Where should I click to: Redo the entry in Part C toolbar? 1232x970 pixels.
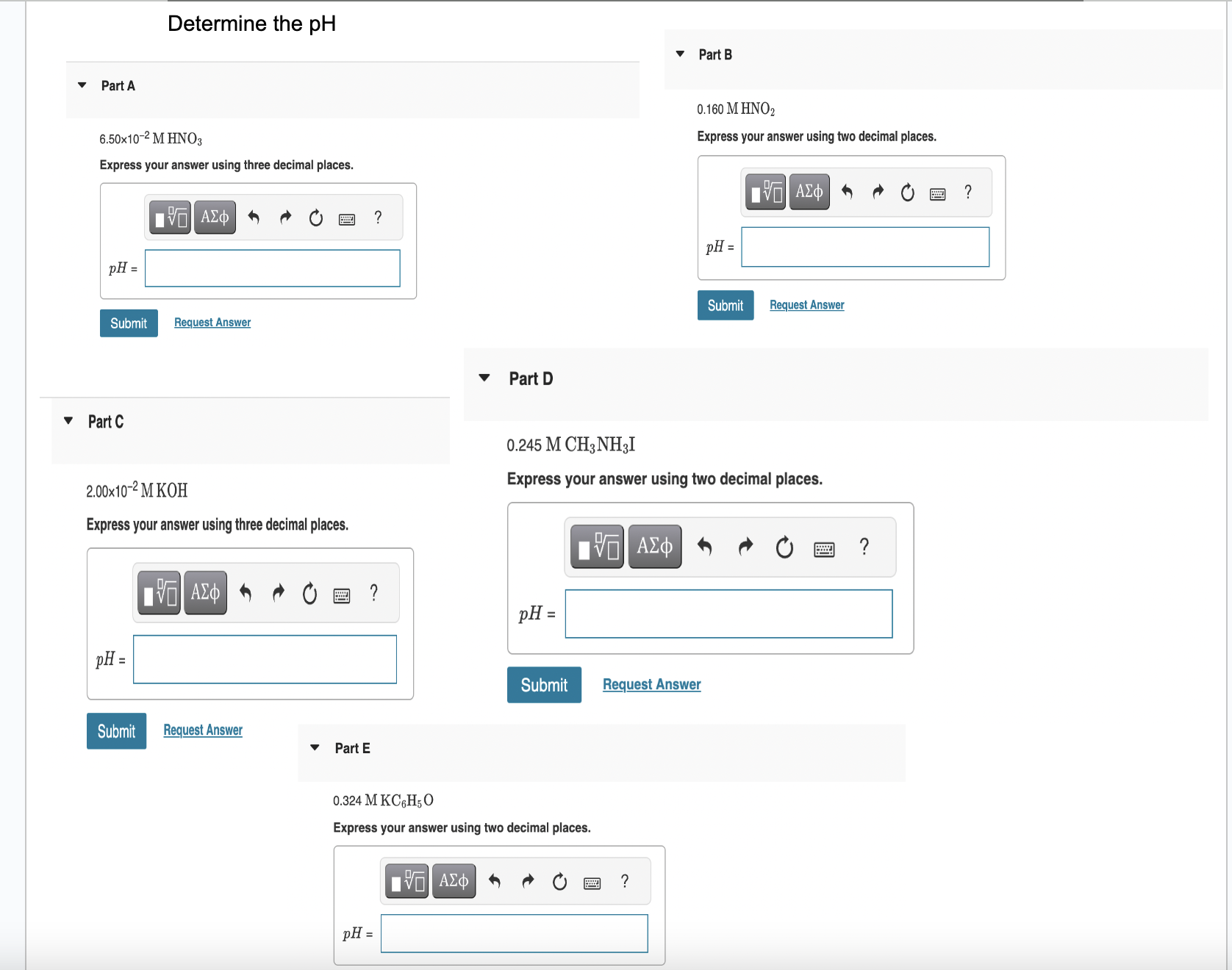coord(278,592)
